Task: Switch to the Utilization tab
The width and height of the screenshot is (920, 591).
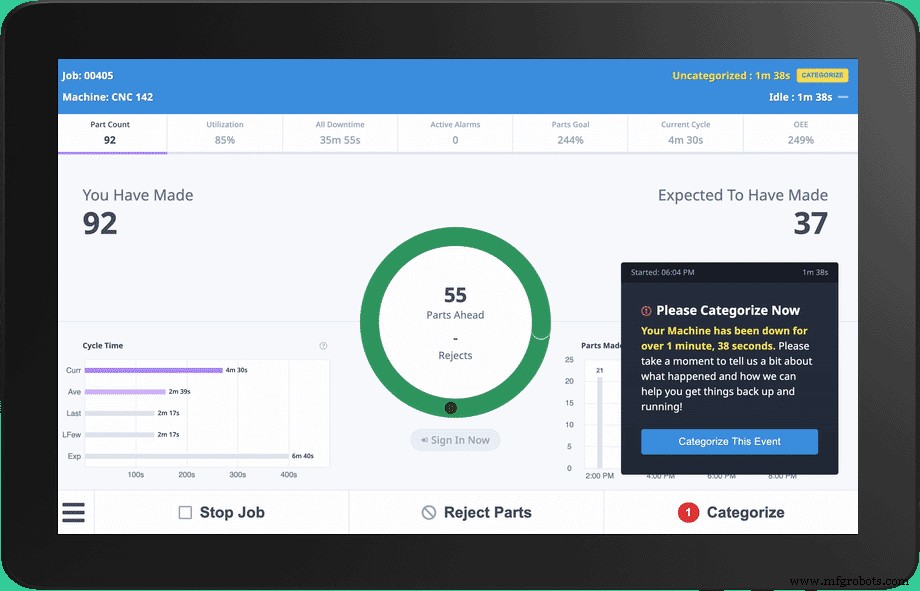Action: (x=225, y=133)
